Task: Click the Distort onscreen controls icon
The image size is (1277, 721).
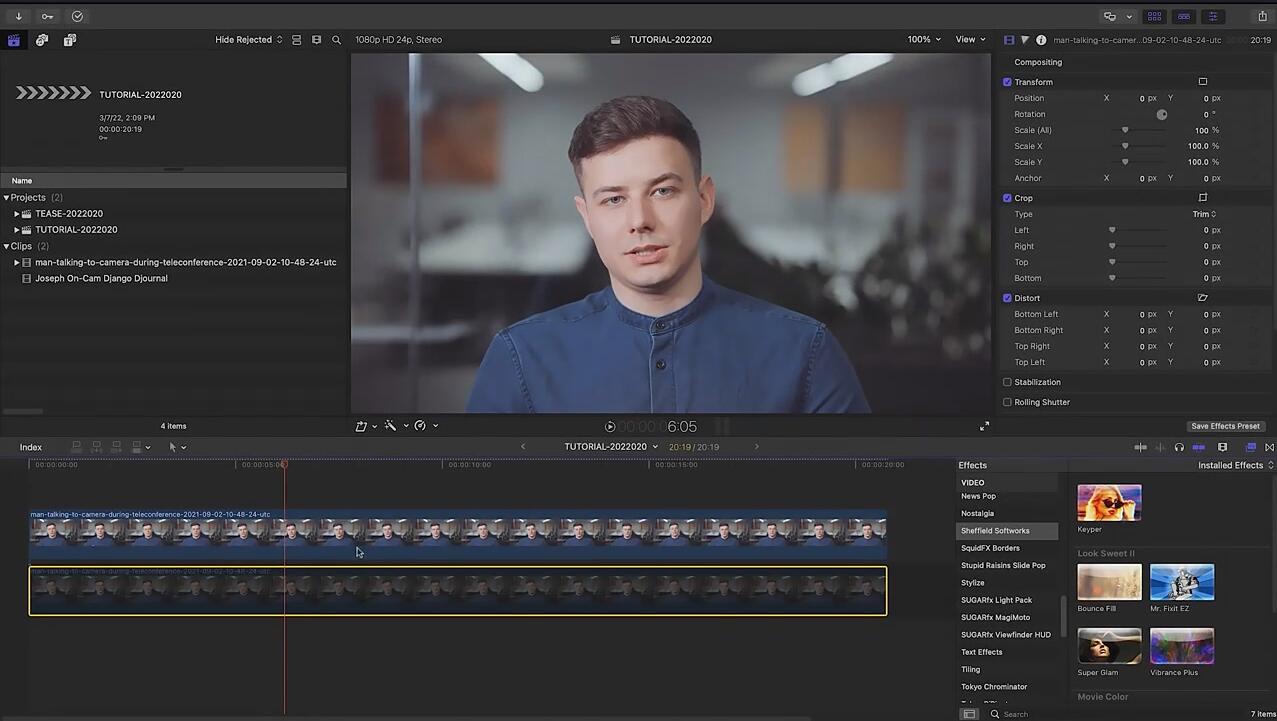Action: pyautogui.click(x=1203, y=298)
